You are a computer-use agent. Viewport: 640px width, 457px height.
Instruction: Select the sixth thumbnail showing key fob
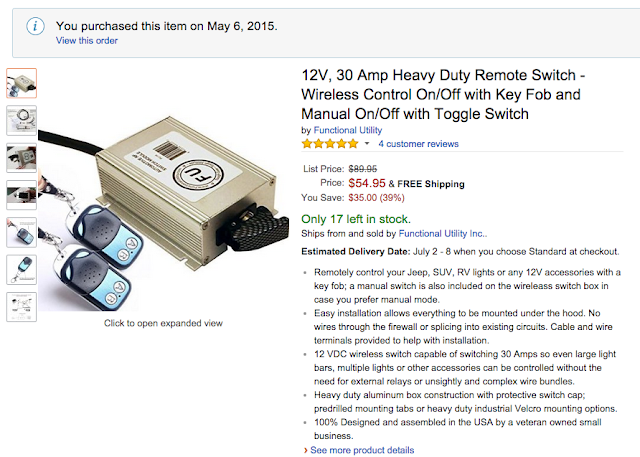(22, 269)
